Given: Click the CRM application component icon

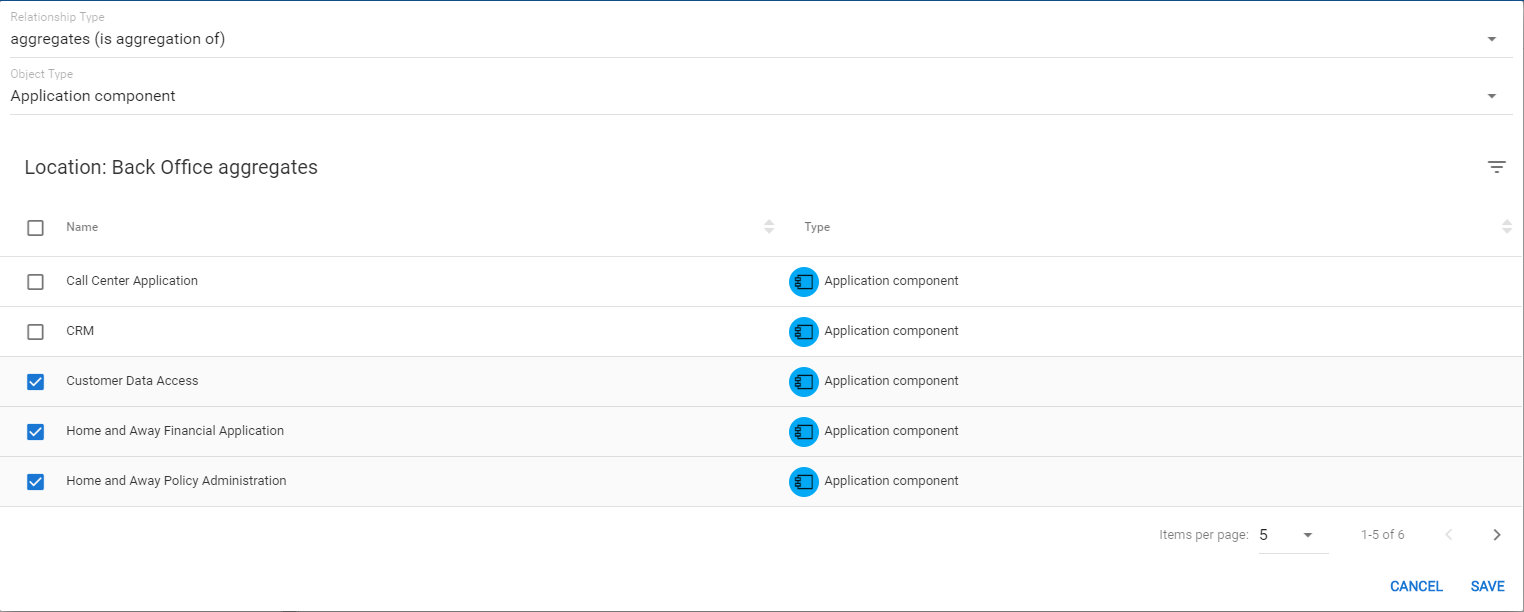Looking at the screenshot, I should coord(803,332).
